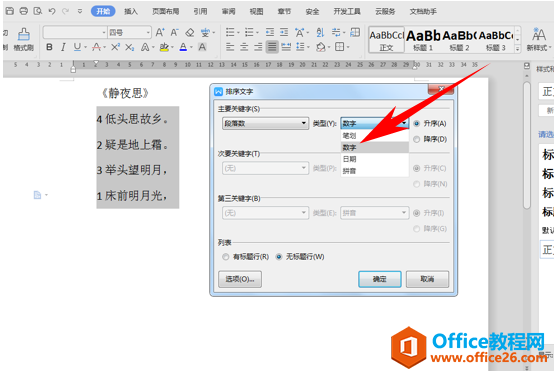
Task: Open Print Preview icon
Action: point(37,11)
